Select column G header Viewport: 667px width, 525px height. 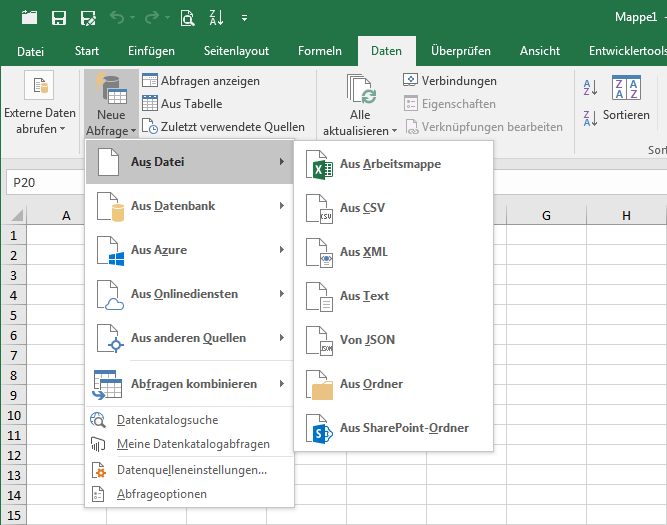pyautogui.click(x=546, y=215)
